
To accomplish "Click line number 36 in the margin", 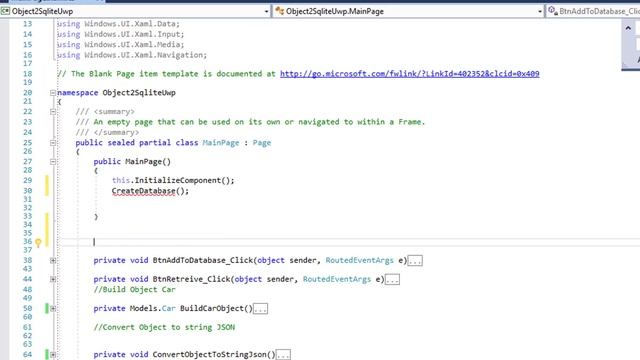I will [27, 242].
